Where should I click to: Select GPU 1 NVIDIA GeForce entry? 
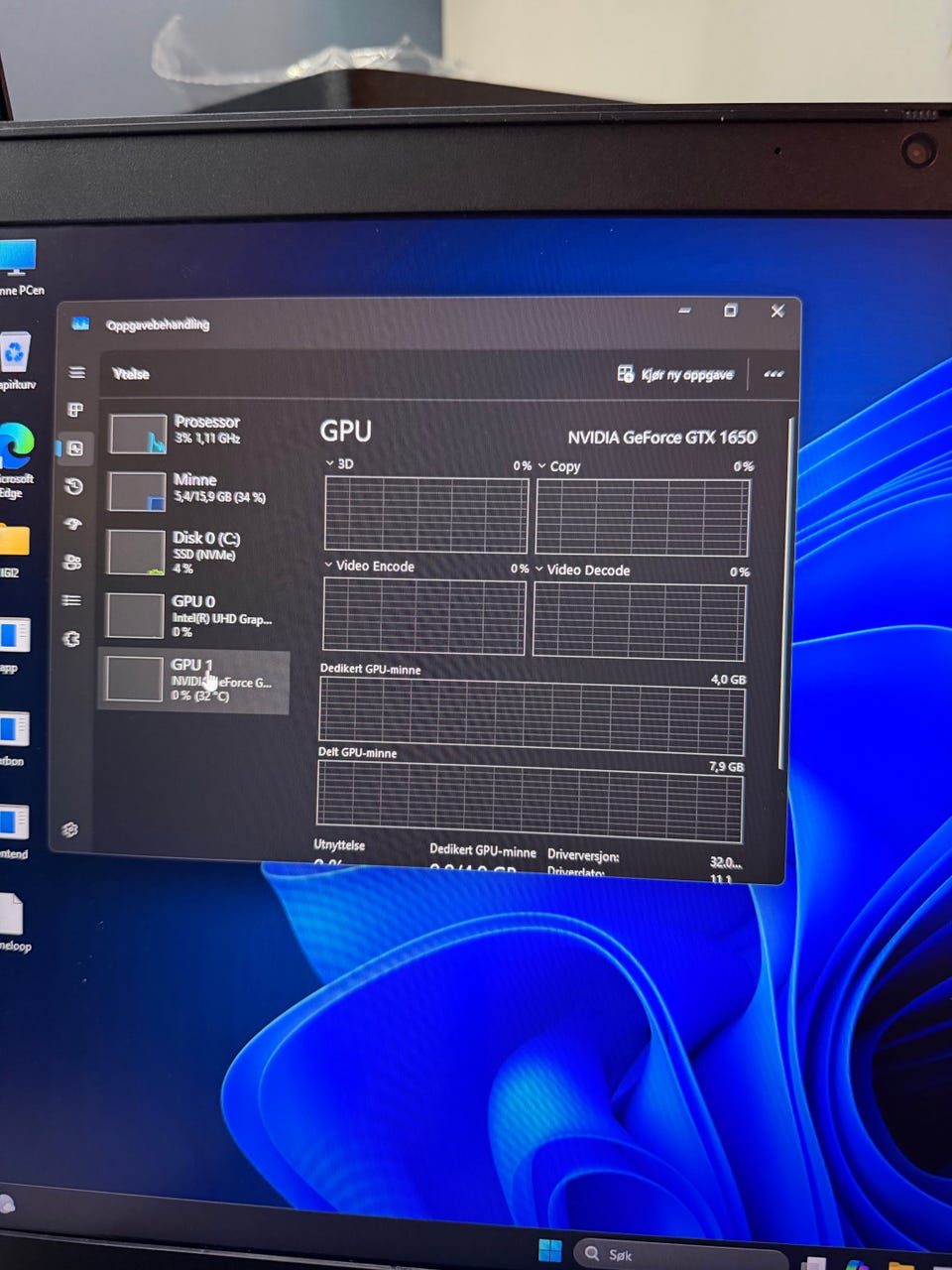[193, 681]
